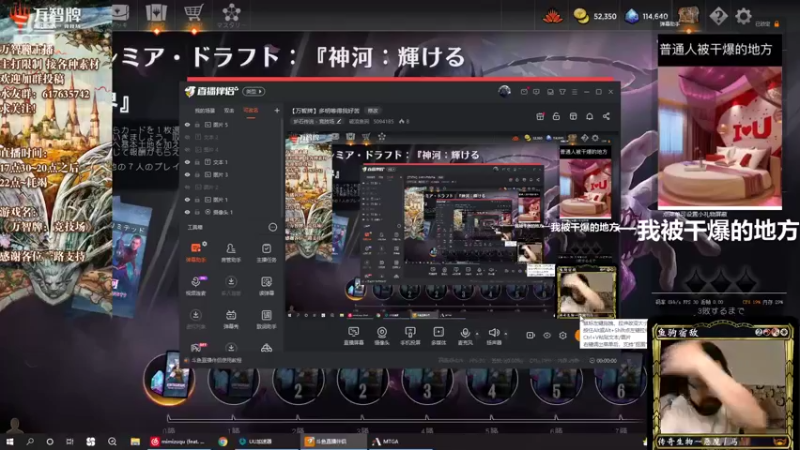The height and width of the screenshot is (450, 800).
Task: Add 直播屏幕 screen capture source
Action: point(354,336)
